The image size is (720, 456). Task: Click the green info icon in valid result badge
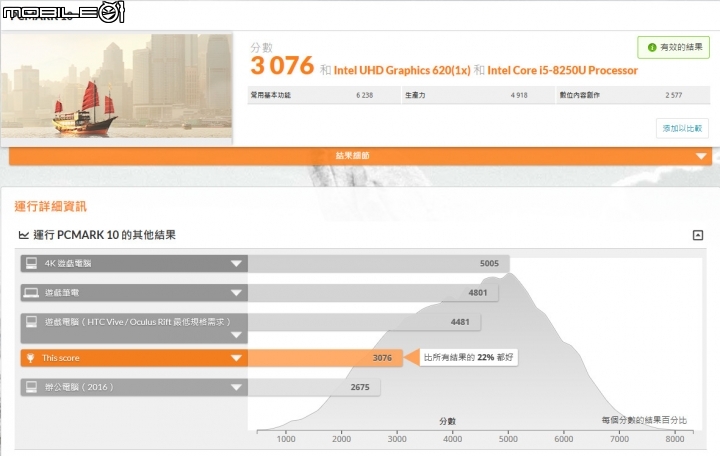click(651, 47)
